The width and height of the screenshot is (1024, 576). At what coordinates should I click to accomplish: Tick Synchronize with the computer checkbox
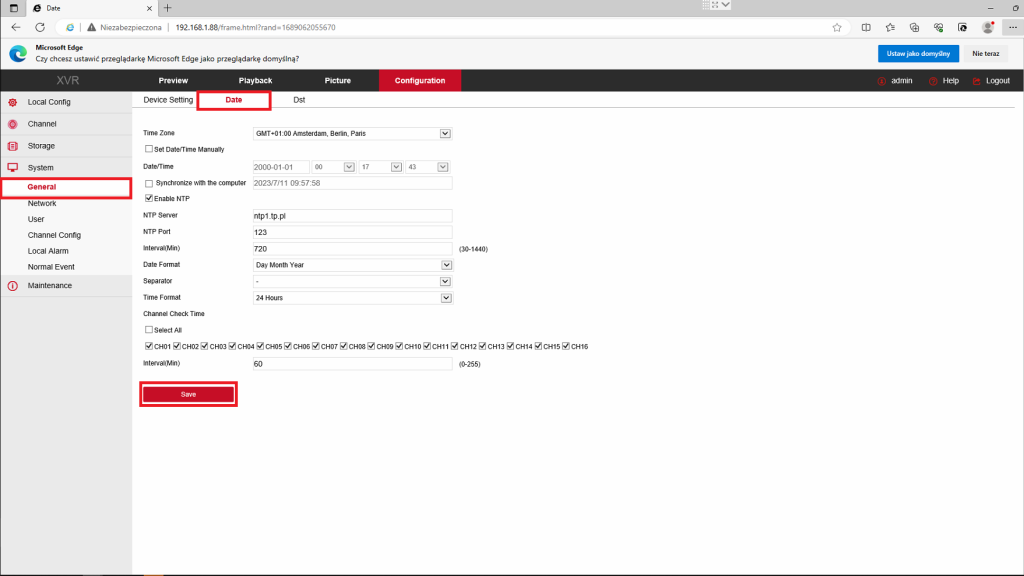149,184
